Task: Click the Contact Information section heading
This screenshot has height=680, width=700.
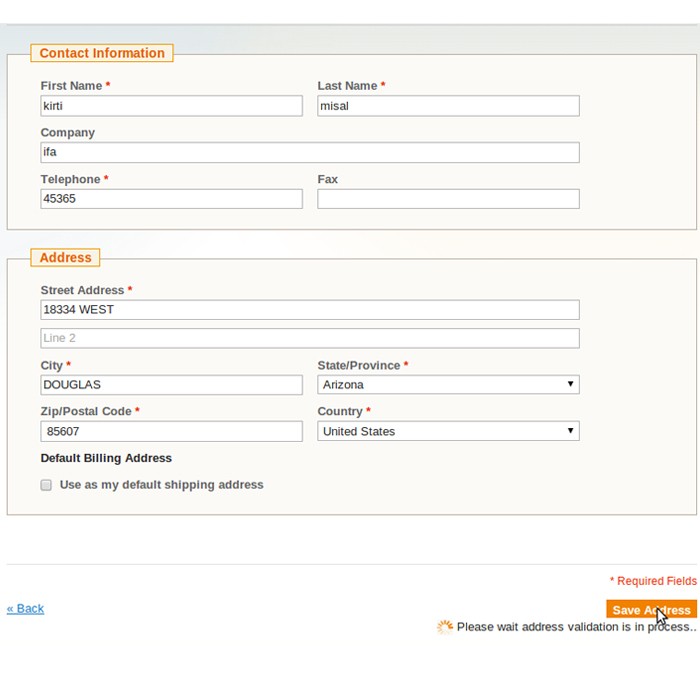Action: pyautogui.click(x=102, y=53)
